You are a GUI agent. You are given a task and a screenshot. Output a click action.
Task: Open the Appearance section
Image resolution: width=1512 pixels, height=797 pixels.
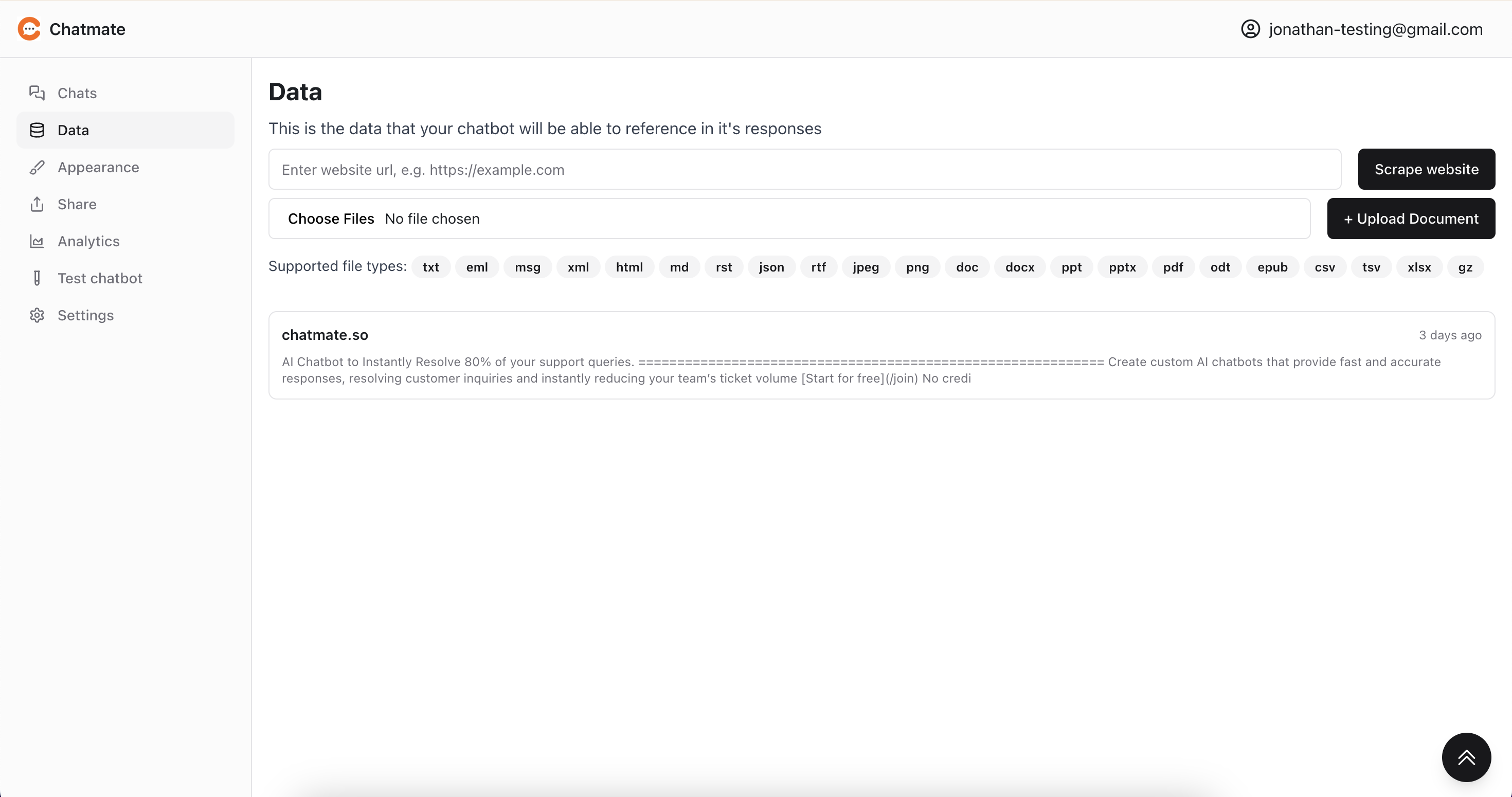[98, 167]
